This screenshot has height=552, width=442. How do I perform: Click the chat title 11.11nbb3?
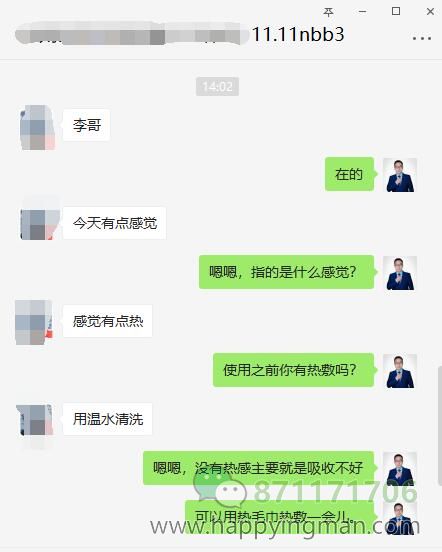[298, 34]
